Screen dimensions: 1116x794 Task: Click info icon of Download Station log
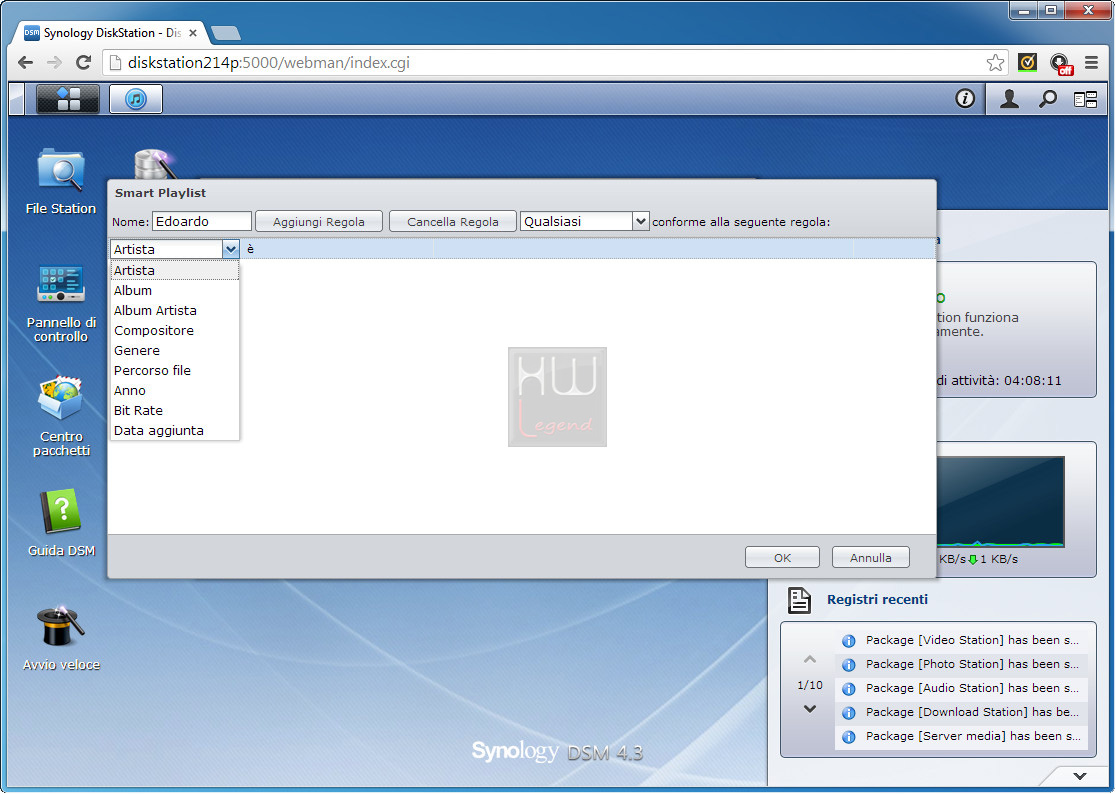pyautogui.click(x=848, y=713)
